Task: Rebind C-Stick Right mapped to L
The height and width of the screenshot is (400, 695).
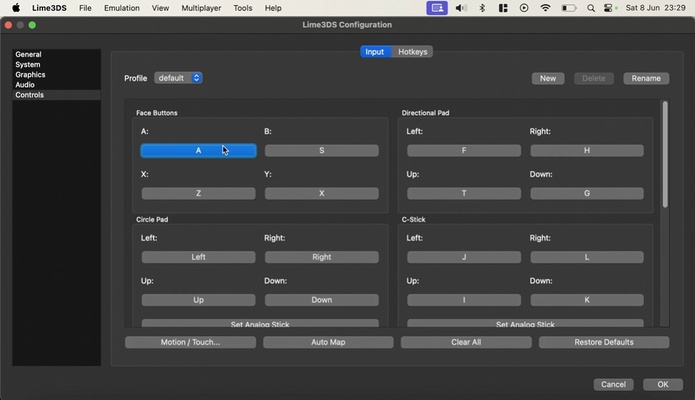Action: click(587, 257)
